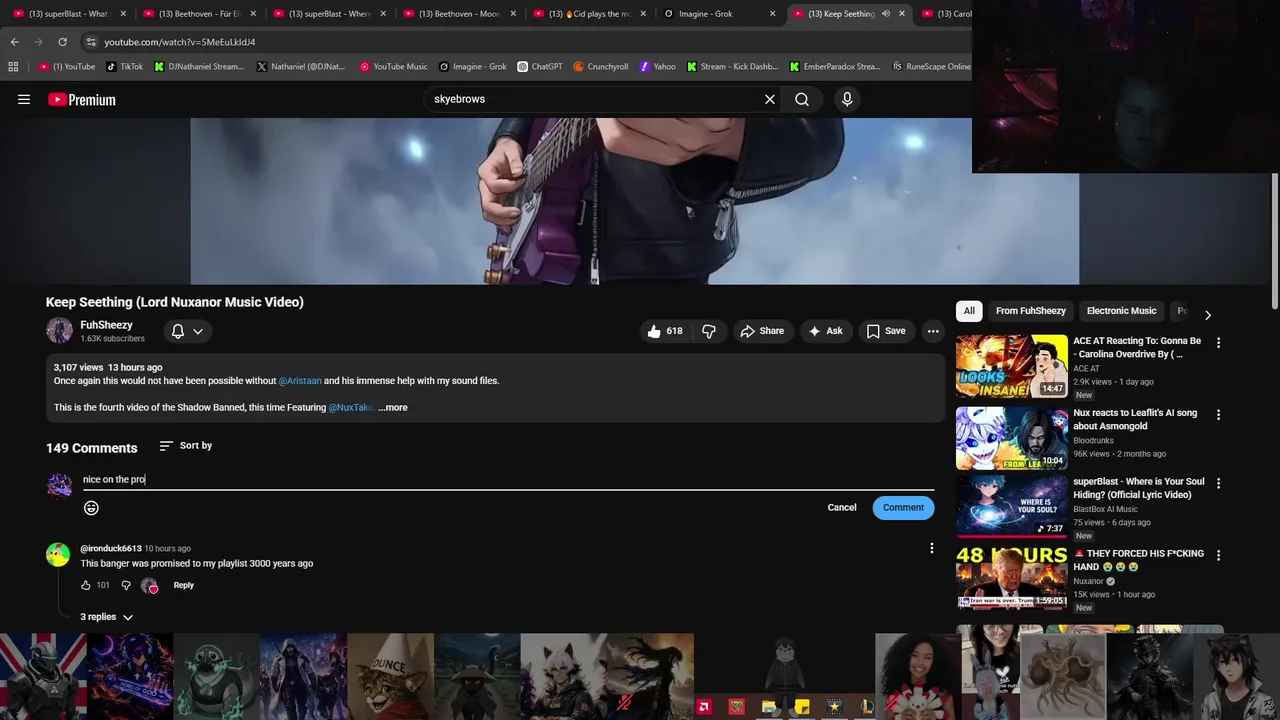Click the comment text field
Image resolution: width=1280 pixels, height=720 pixels.
[508, 480]
